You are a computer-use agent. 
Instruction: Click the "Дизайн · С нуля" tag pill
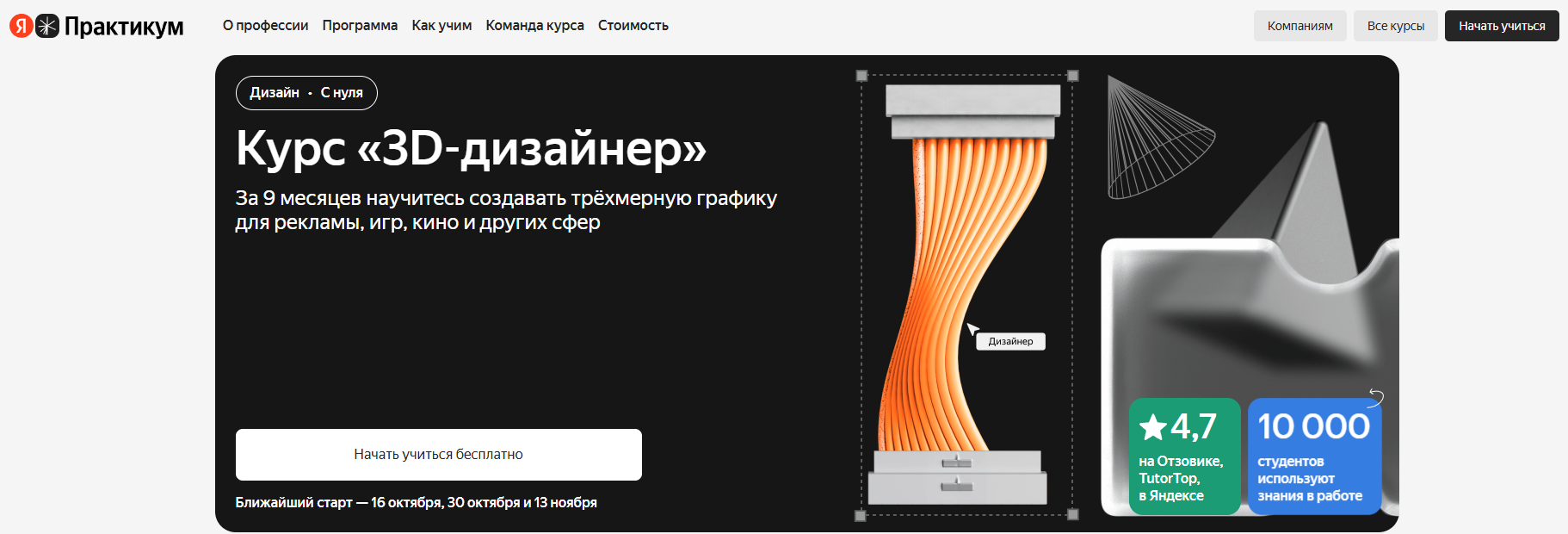click(306, 93)
